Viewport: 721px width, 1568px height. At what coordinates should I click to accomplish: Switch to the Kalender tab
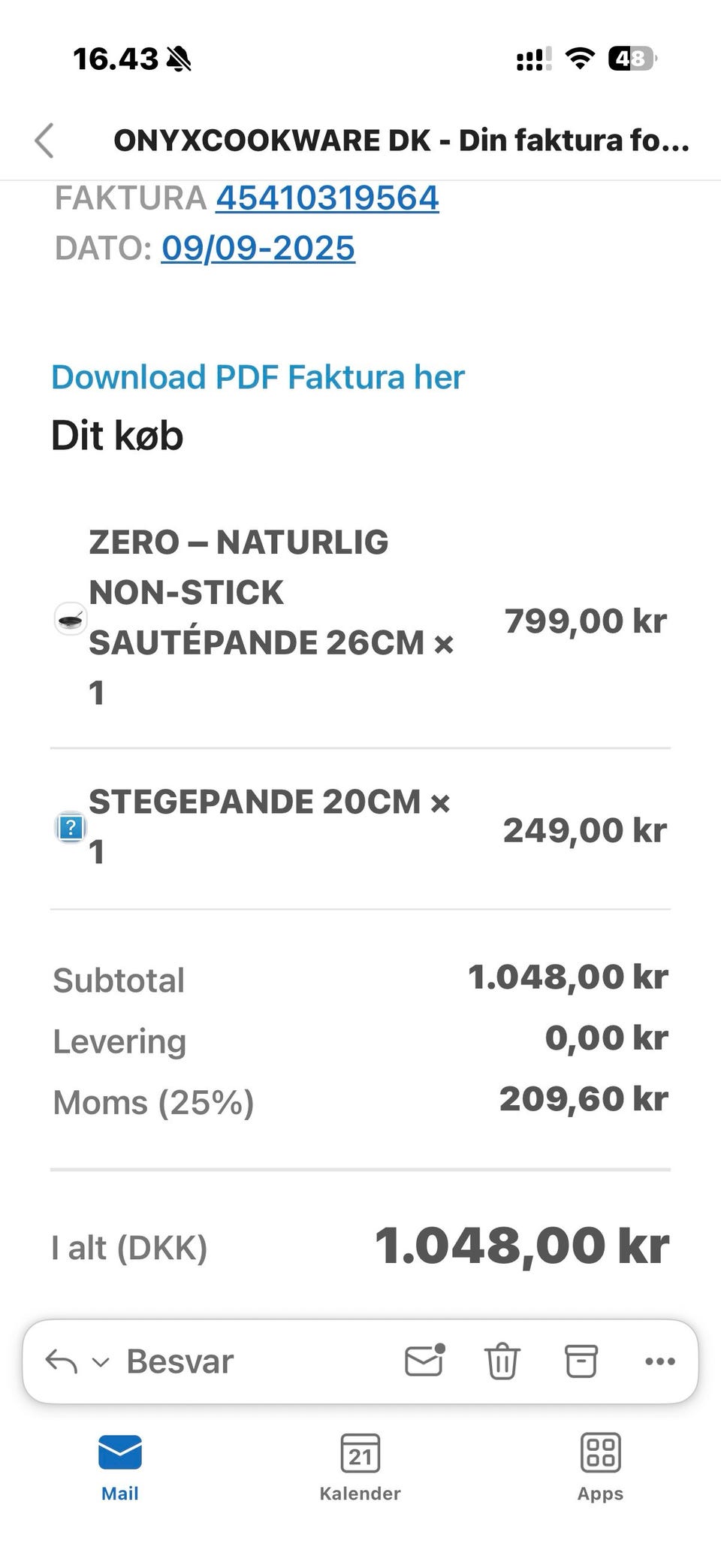[360, 1467]
